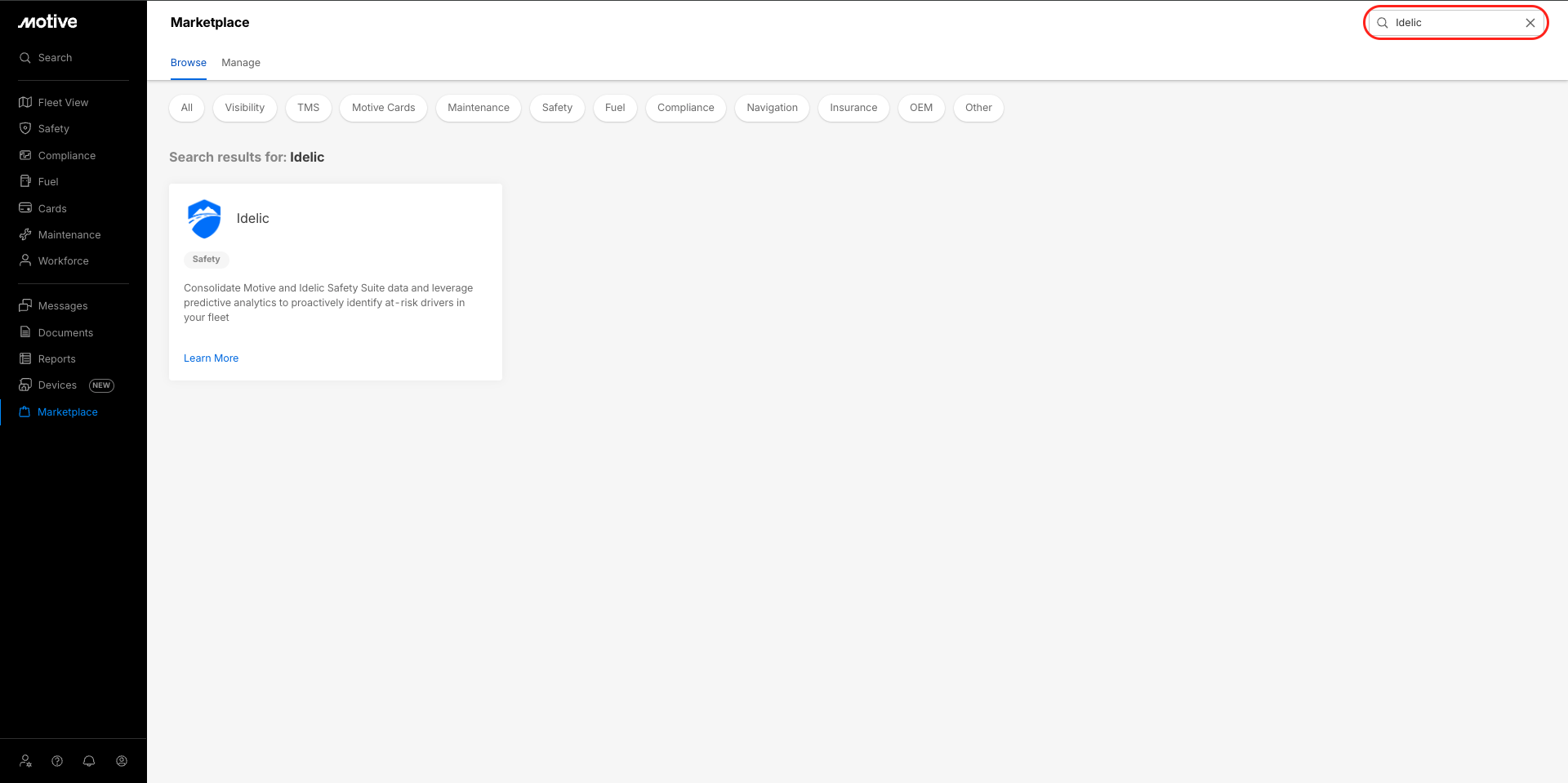Viewport: 1568px width, 783px height.
Task: Open Fleet View in sidebar
Action: tap(63, 102)
